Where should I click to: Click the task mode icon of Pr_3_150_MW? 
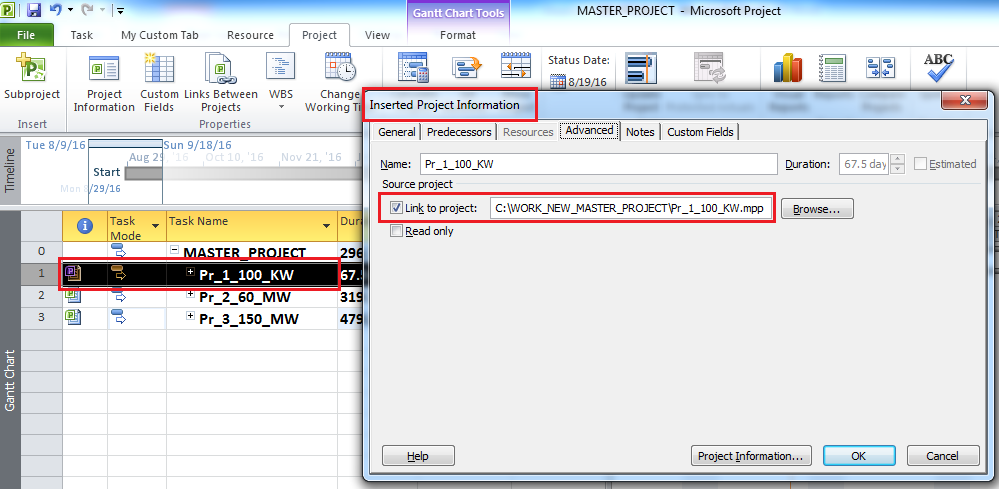(x=119, y=317)
